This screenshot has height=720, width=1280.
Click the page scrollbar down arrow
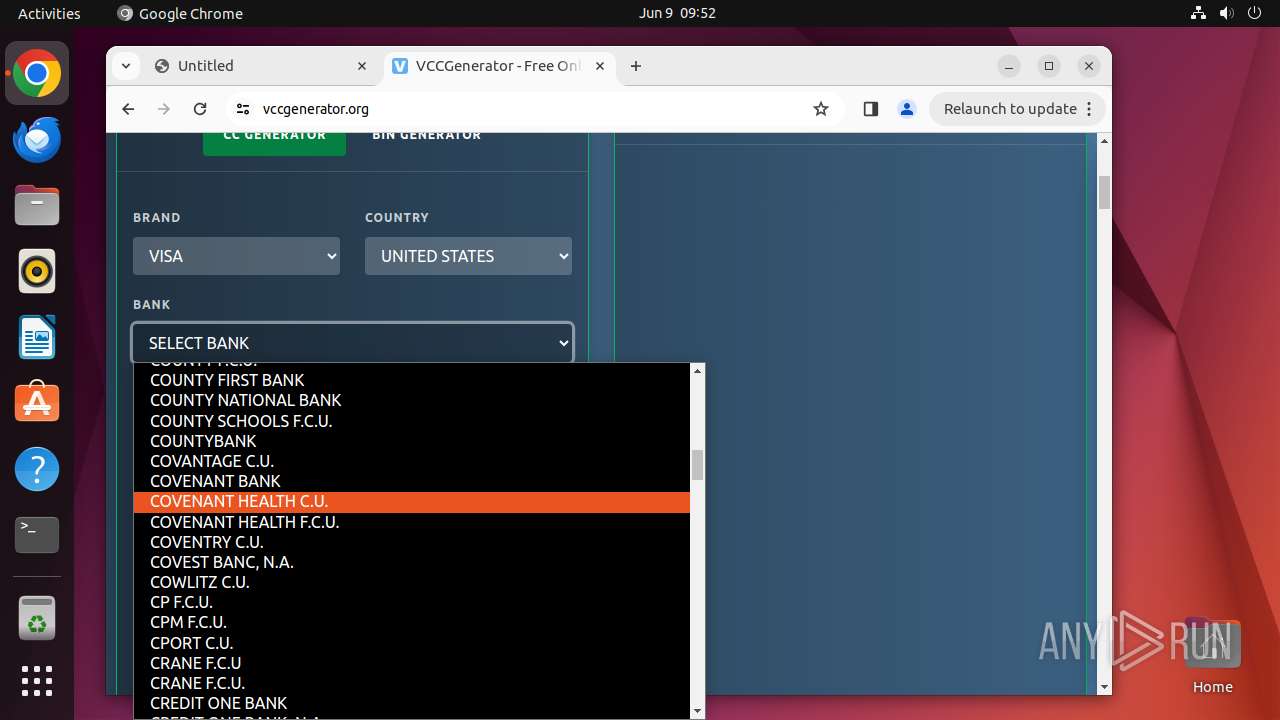click(1105, 687)
